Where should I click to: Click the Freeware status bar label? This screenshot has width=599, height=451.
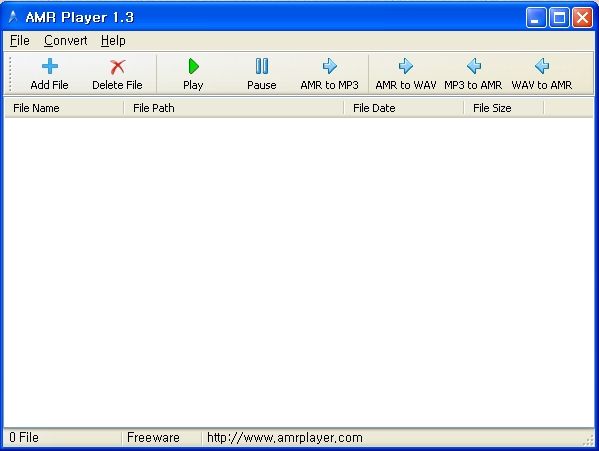(153, 438)
